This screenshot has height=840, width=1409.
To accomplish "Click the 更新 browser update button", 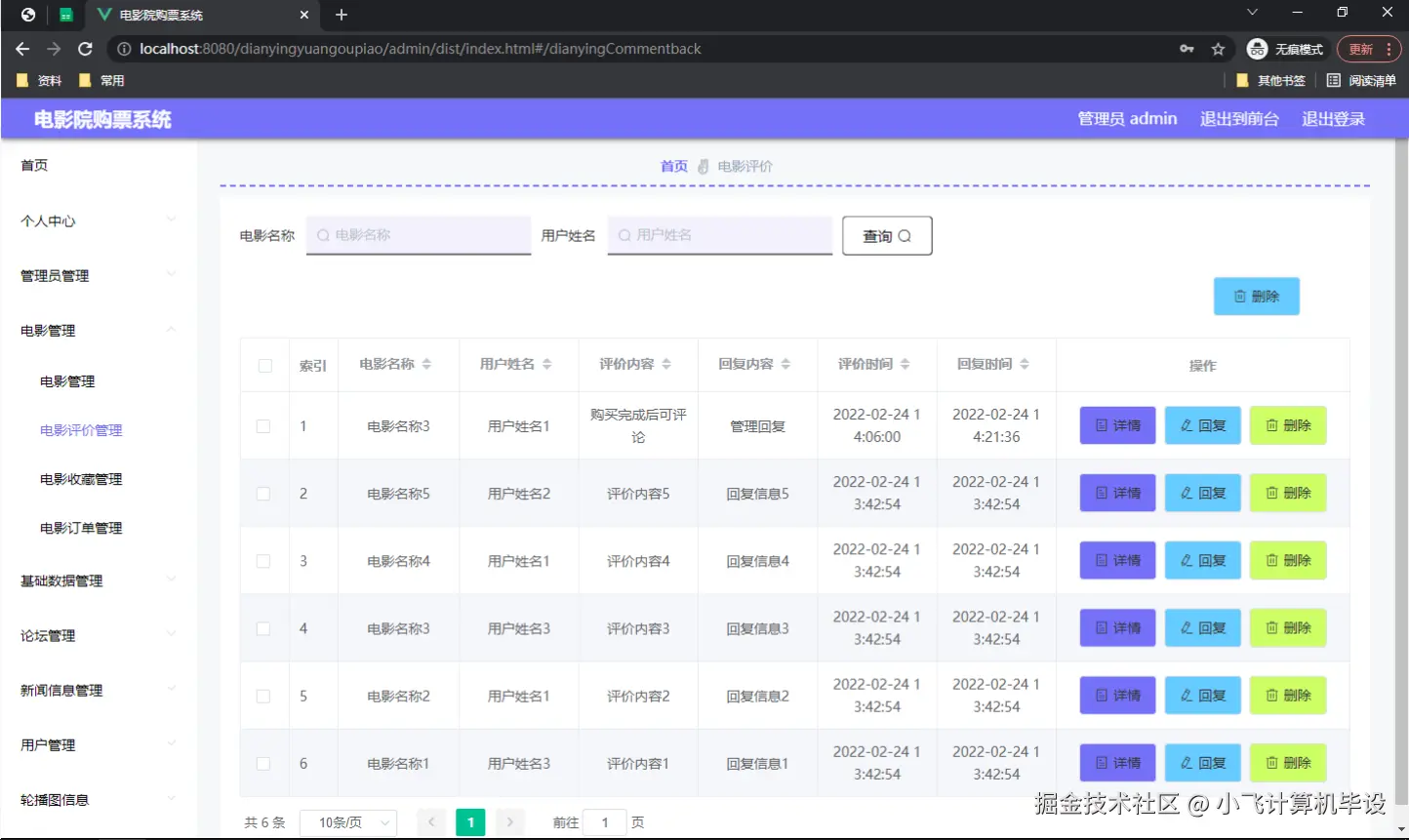I will coord(1369,49).
